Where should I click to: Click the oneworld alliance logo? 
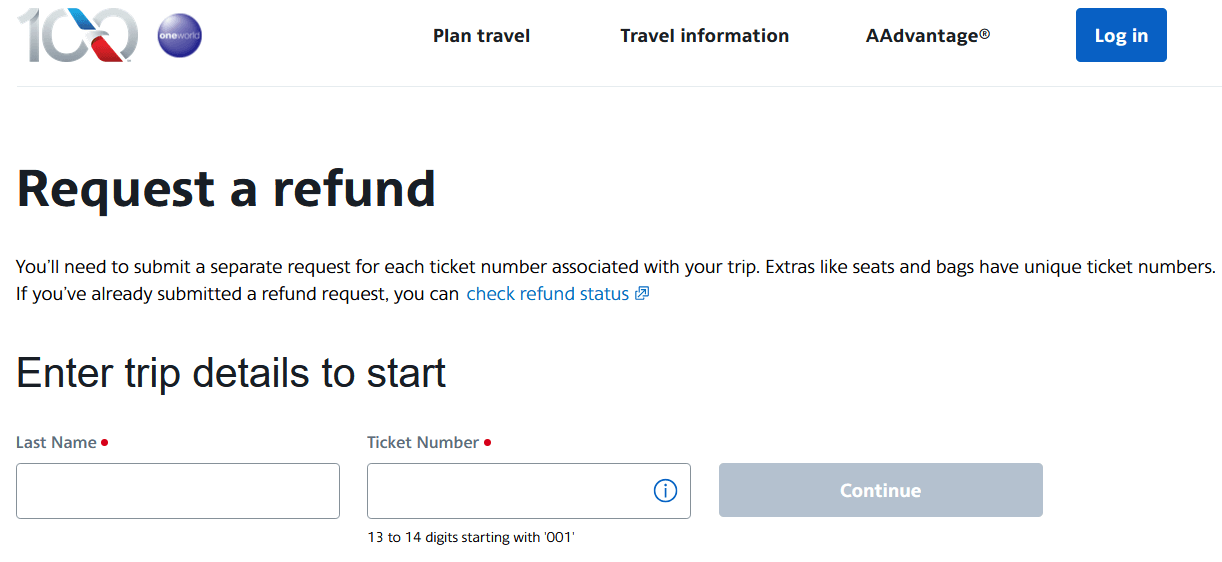click(x=180, y=36)
